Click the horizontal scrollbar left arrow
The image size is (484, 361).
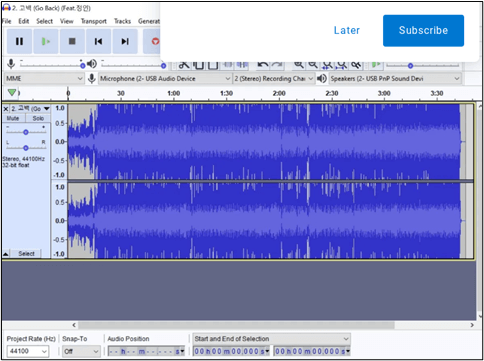coord(74,325)
